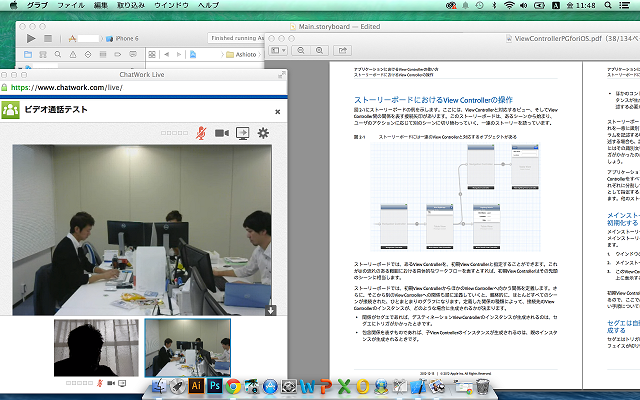640x400 pixels.
Task: Open Preview sidebar view dropdown
Action: (x=278, y=50)
